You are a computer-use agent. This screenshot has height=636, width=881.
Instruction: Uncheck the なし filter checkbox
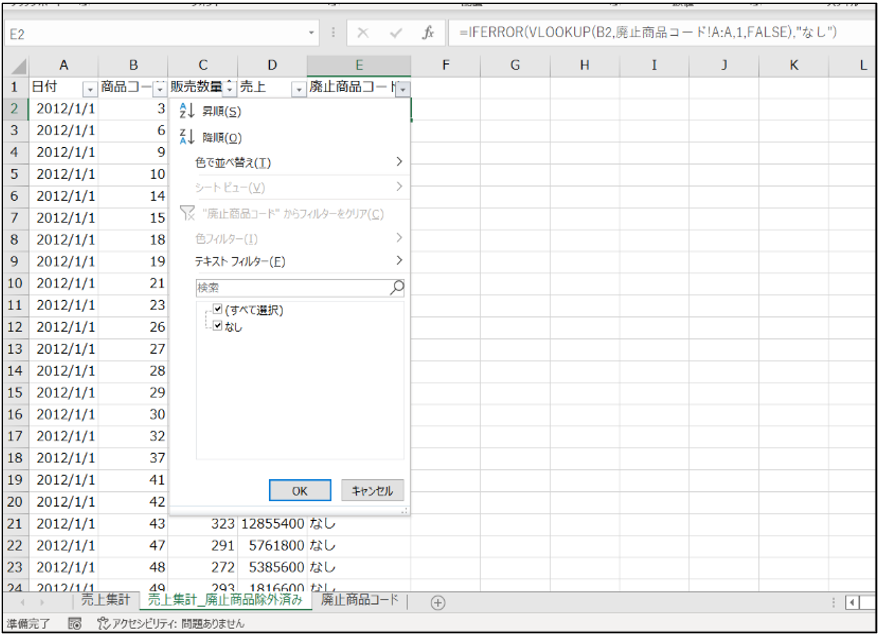[x=218, y=326]
